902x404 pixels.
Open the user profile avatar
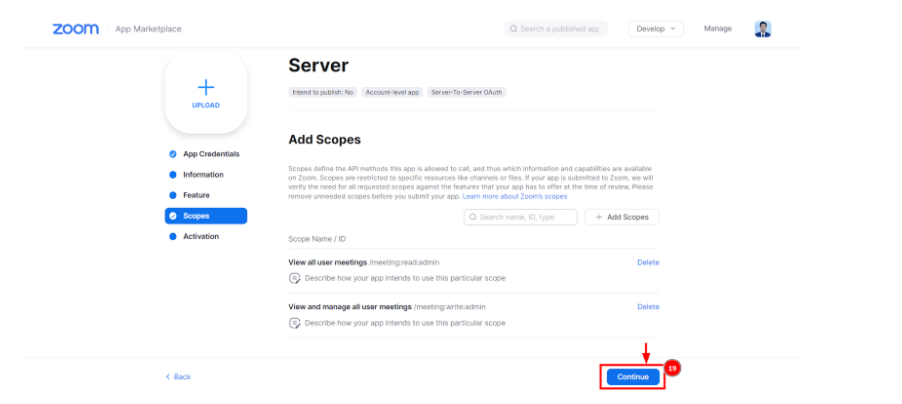(762, 29)
